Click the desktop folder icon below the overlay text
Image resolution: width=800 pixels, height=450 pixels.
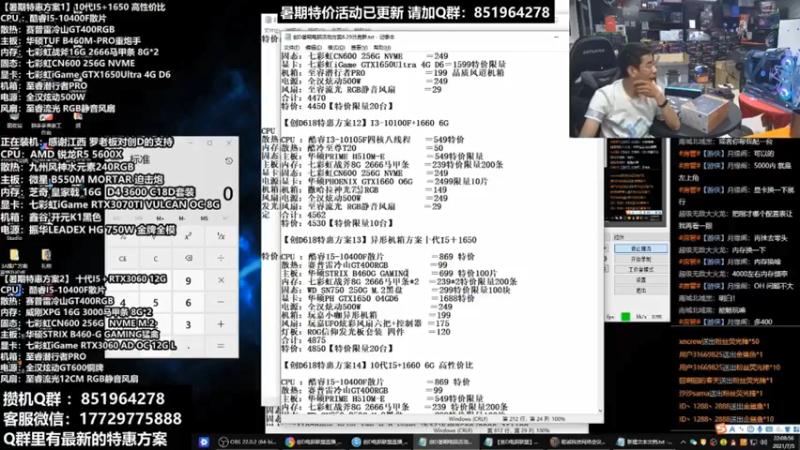point(14,255)
